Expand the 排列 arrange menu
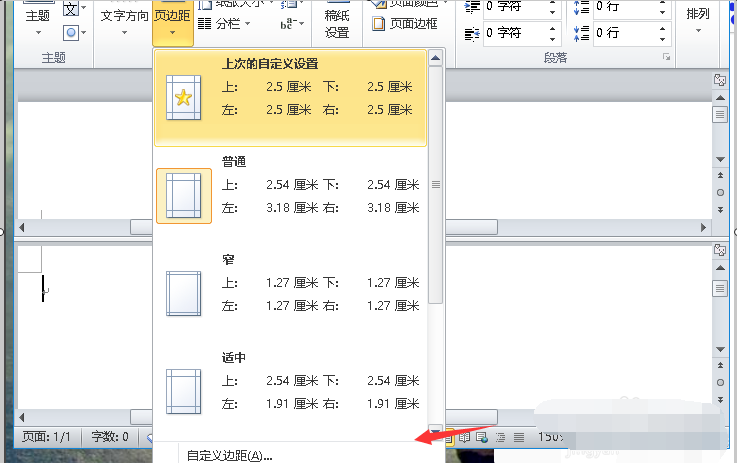This screenshot has height=463, width=737. 698,20
